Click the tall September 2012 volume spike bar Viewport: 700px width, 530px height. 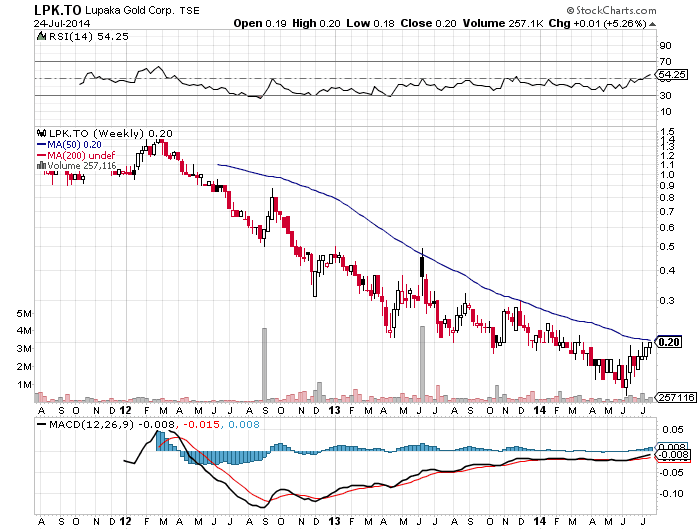tap(264, 364)
